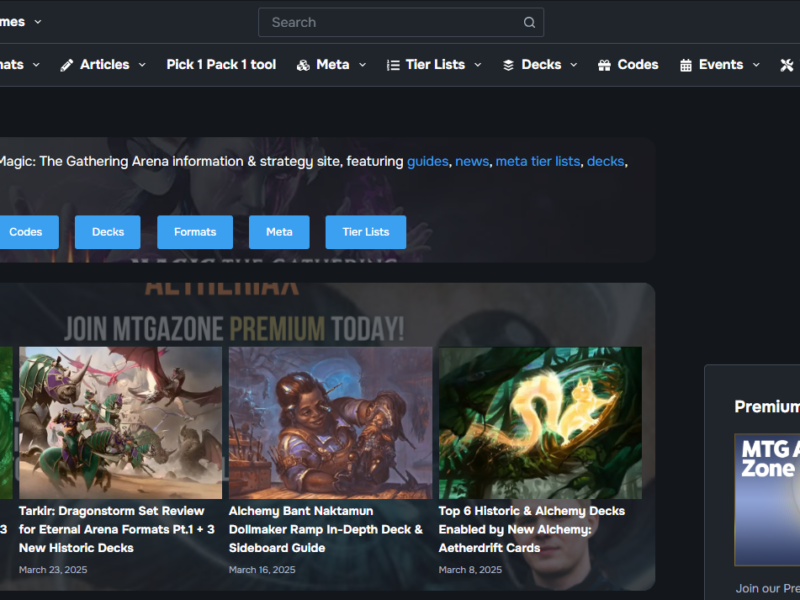
Task: Follow the 'meta tier lists' text link
Action: tap(538, 162)
